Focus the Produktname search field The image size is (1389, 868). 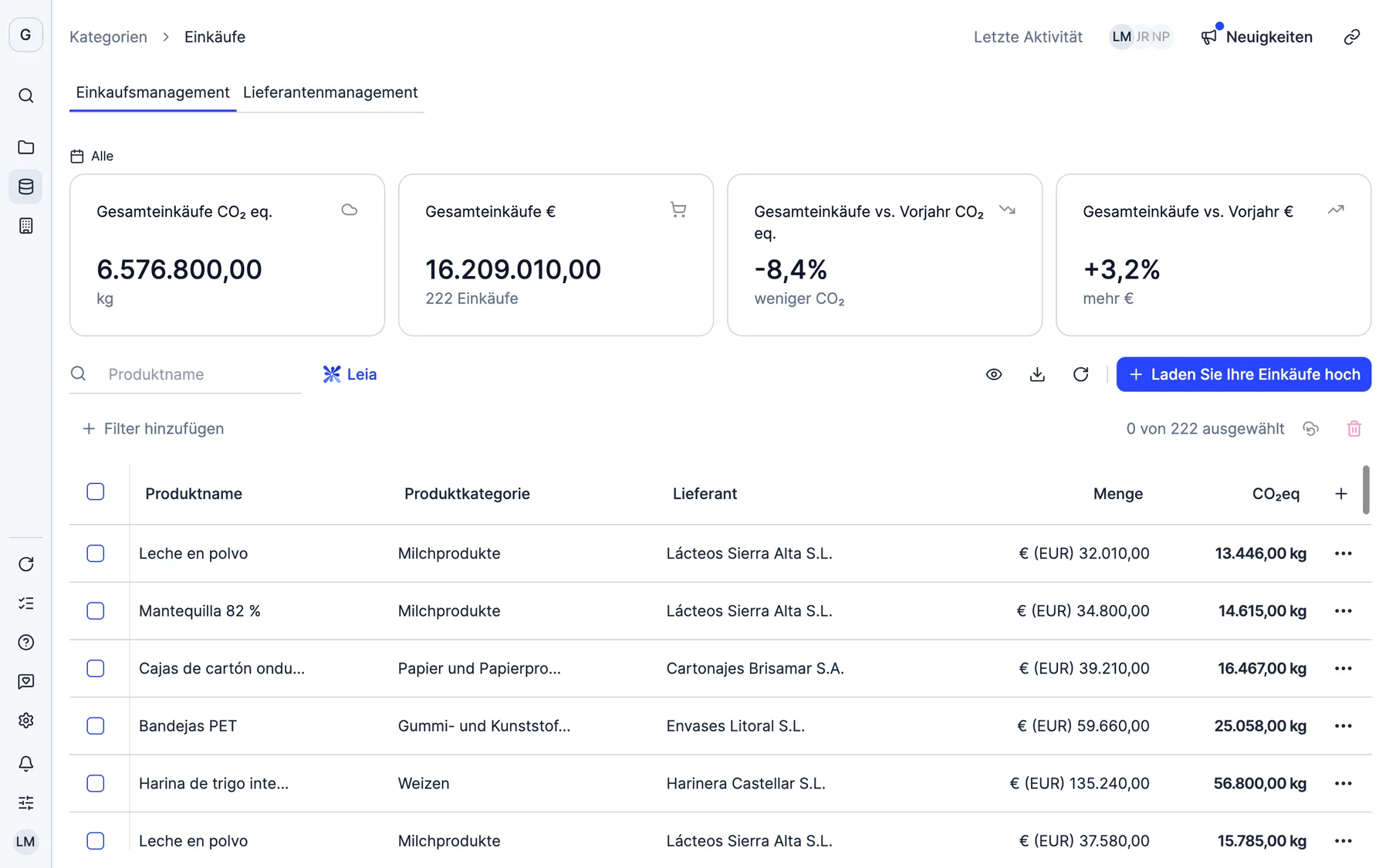185,374
